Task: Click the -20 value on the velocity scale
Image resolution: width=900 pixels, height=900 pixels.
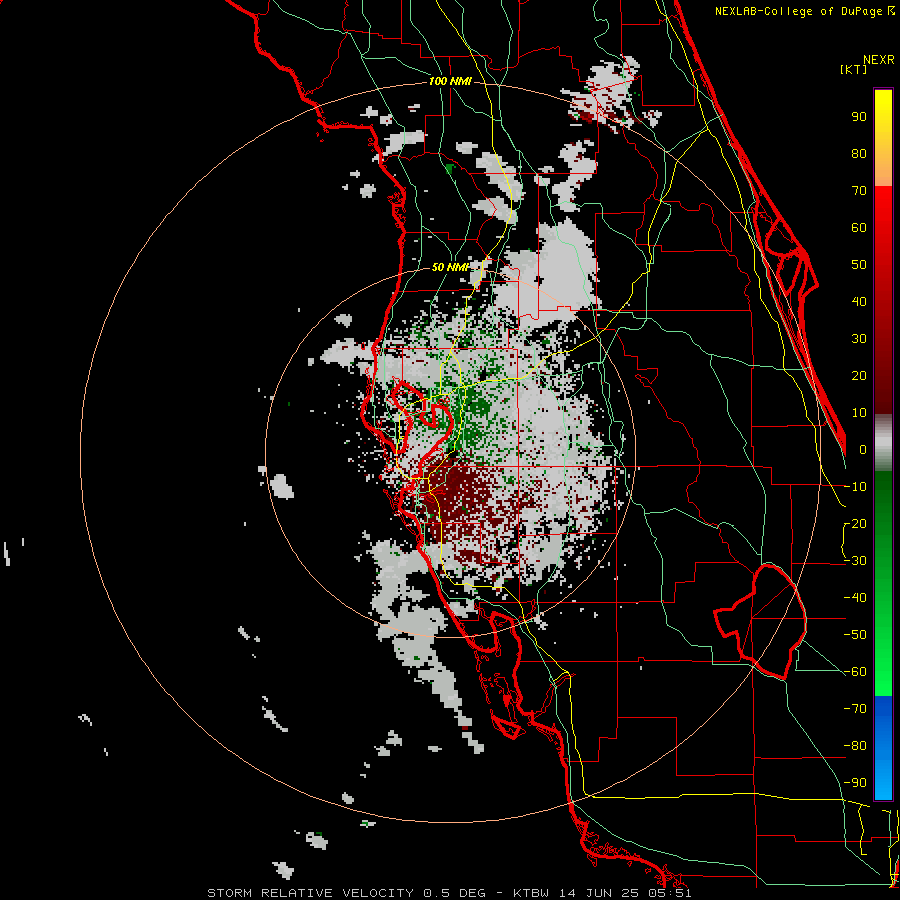Action: coord(855,524)
